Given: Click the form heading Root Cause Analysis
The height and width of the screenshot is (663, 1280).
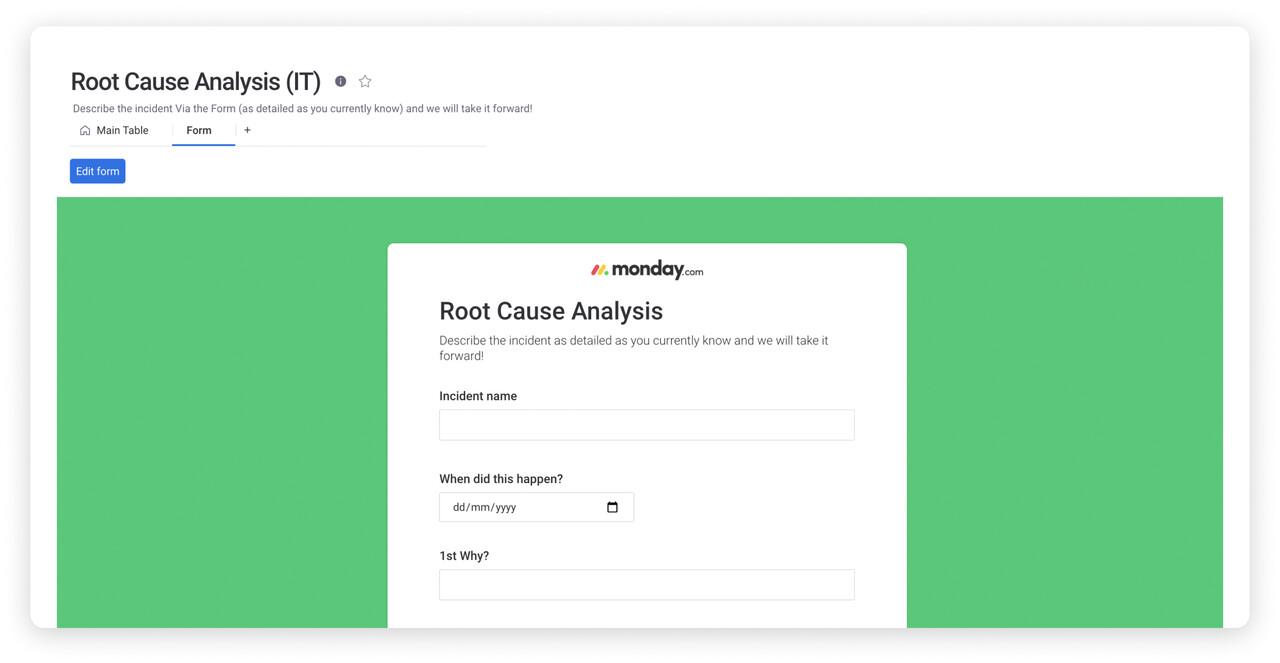Looking at the screenshot, I should 551,311.
